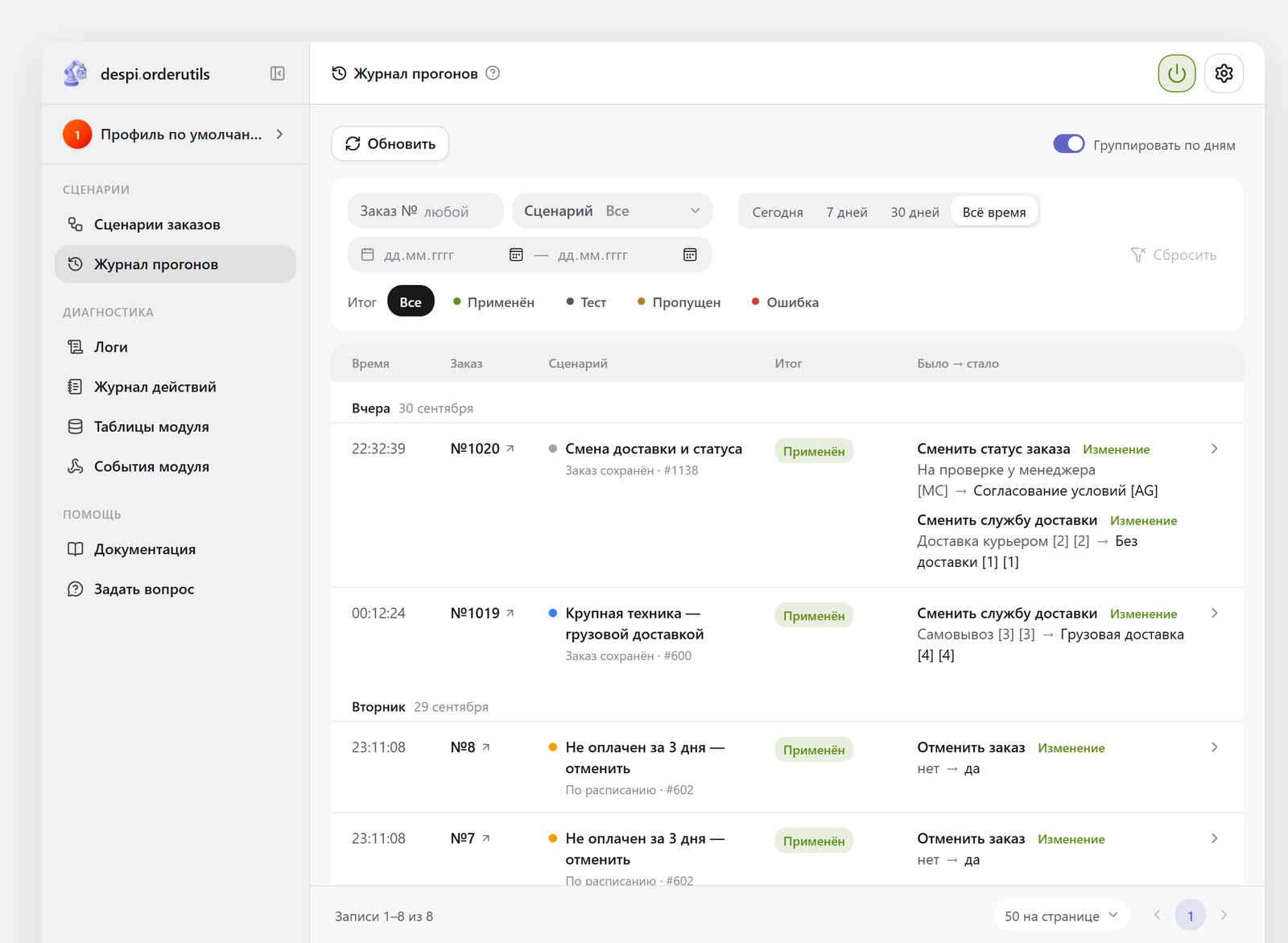
Task: Click the Заказ № input field
Action: [426, 211]
